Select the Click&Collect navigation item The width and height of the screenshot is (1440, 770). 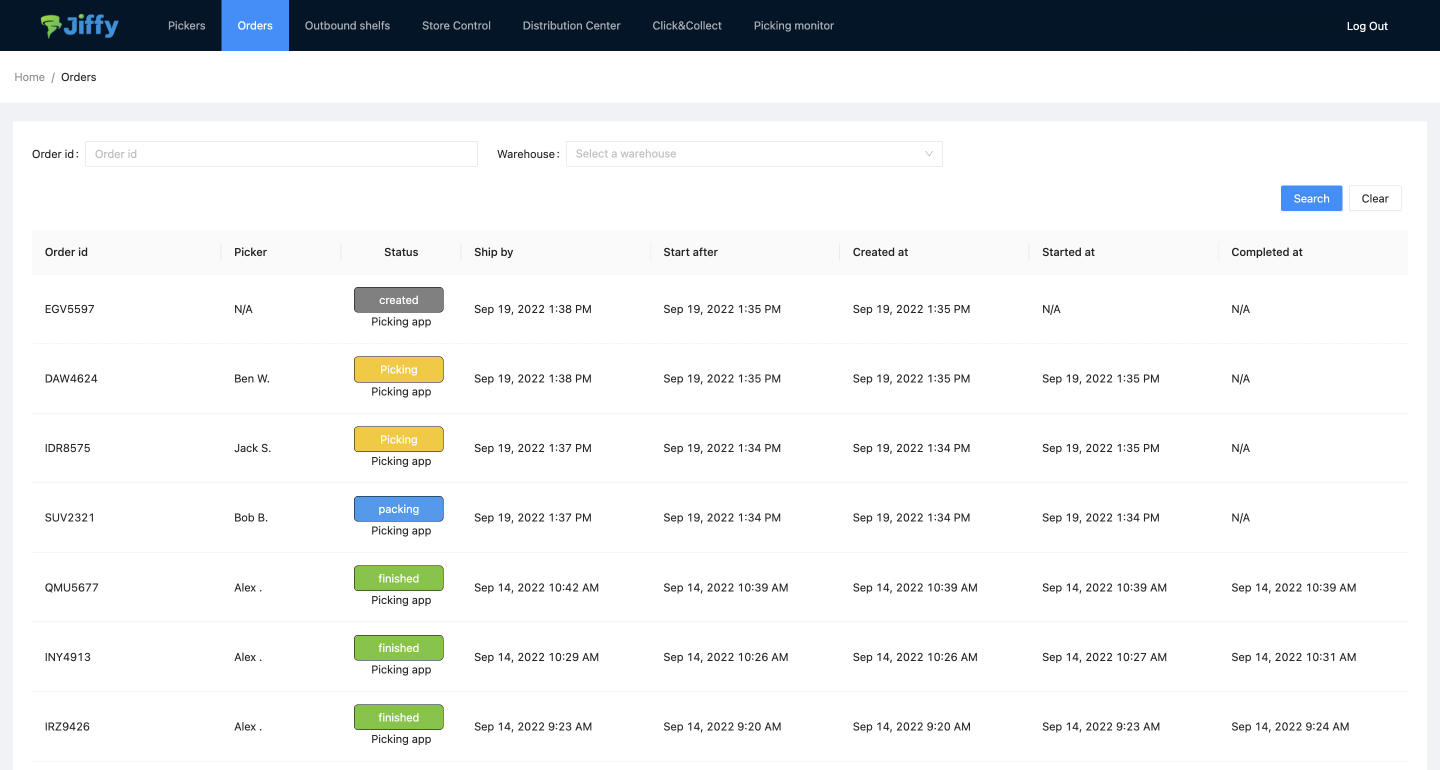687,26
